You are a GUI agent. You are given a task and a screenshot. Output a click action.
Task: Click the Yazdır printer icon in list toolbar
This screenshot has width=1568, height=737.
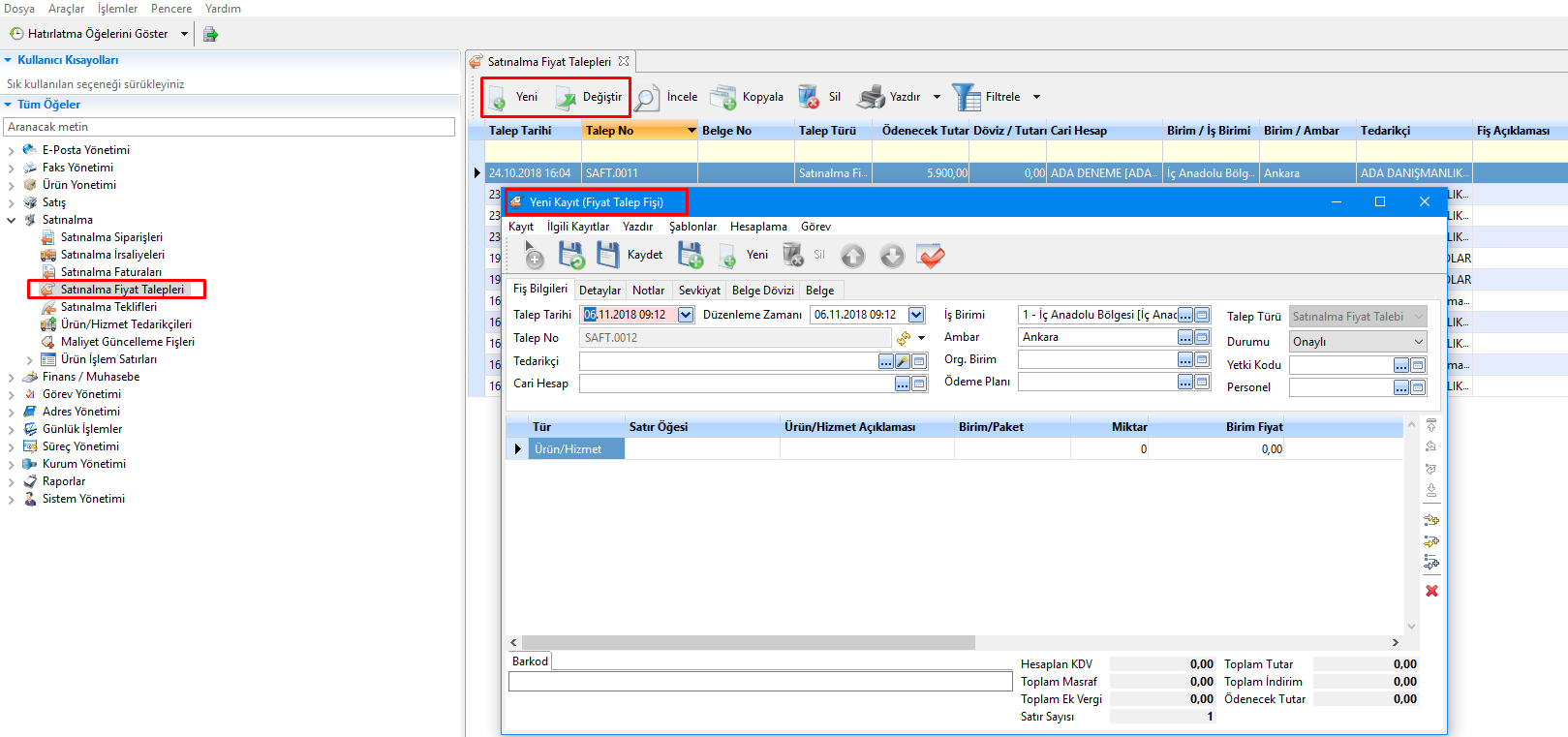click(872, 97)
